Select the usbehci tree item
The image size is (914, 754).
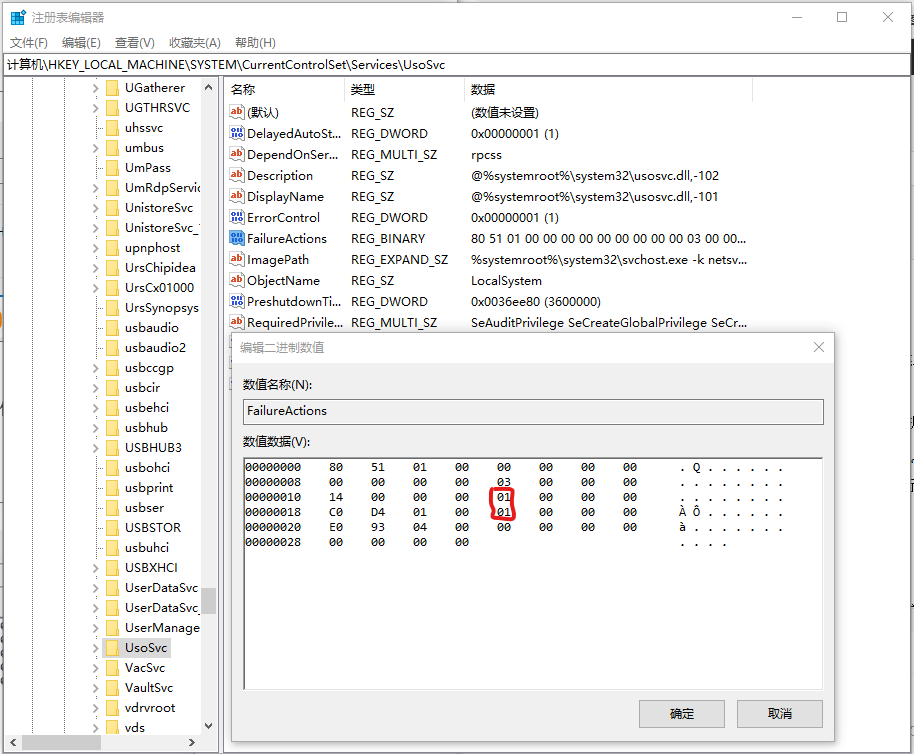click(x=147, y=408)
